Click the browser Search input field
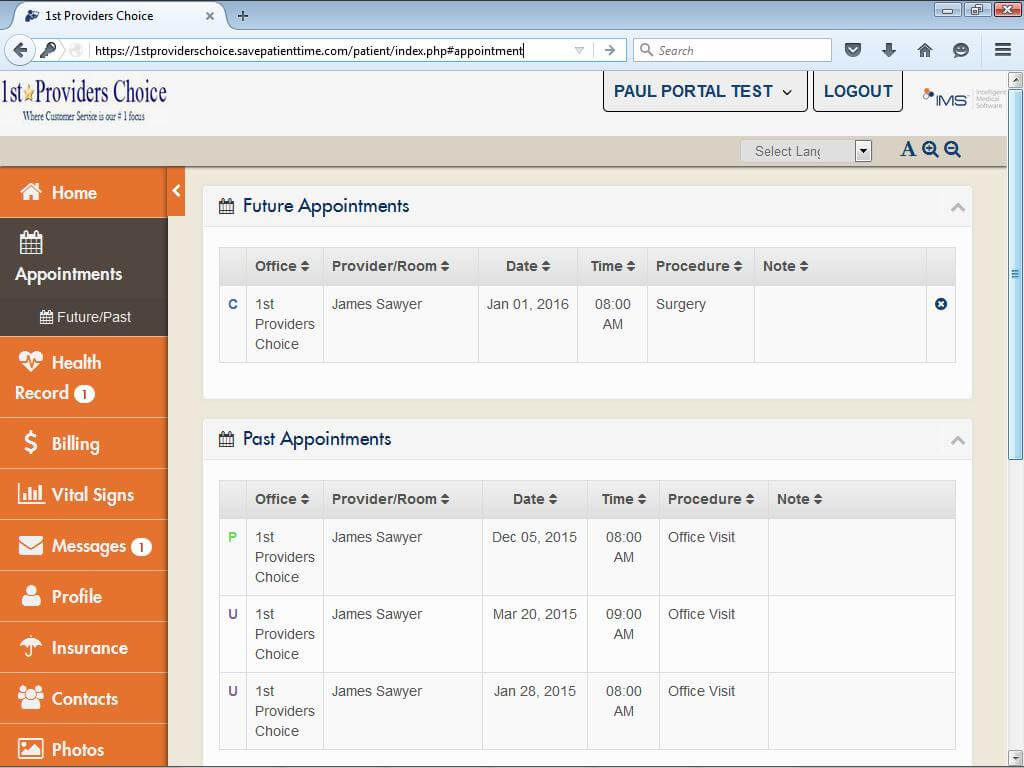Viewport: 1024px width, 768px height. pyautogui.click(x=740, y=50)
